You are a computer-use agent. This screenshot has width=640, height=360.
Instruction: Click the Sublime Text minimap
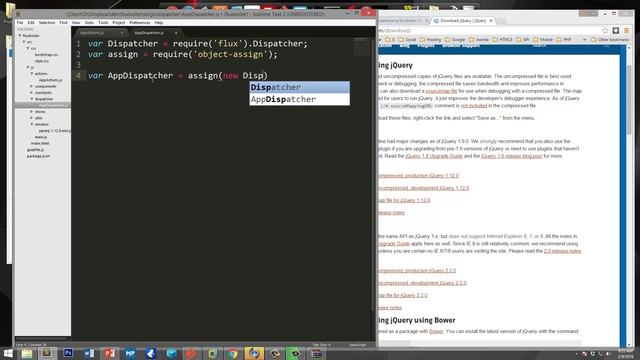(x=361, y=47)
